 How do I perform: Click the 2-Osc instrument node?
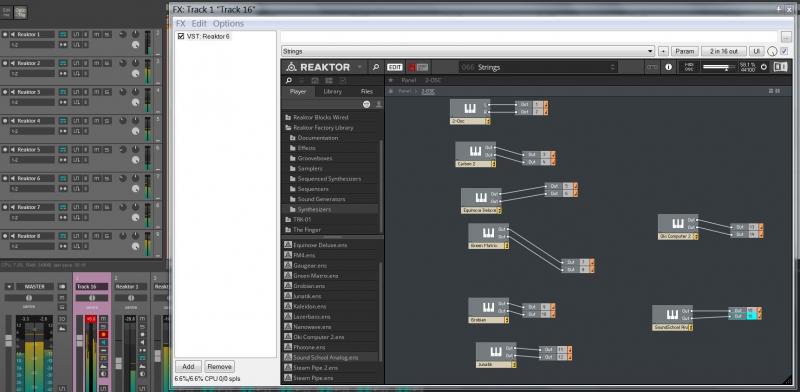pos(470,112)
